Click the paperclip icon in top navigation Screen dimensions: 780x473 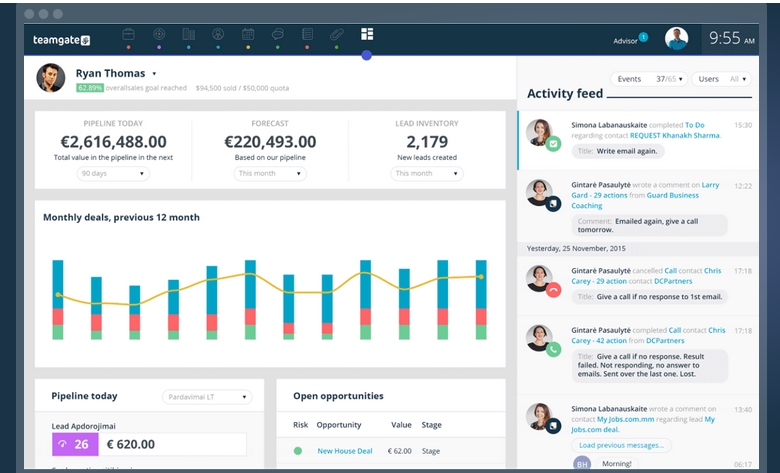click(x=337, y=35)
